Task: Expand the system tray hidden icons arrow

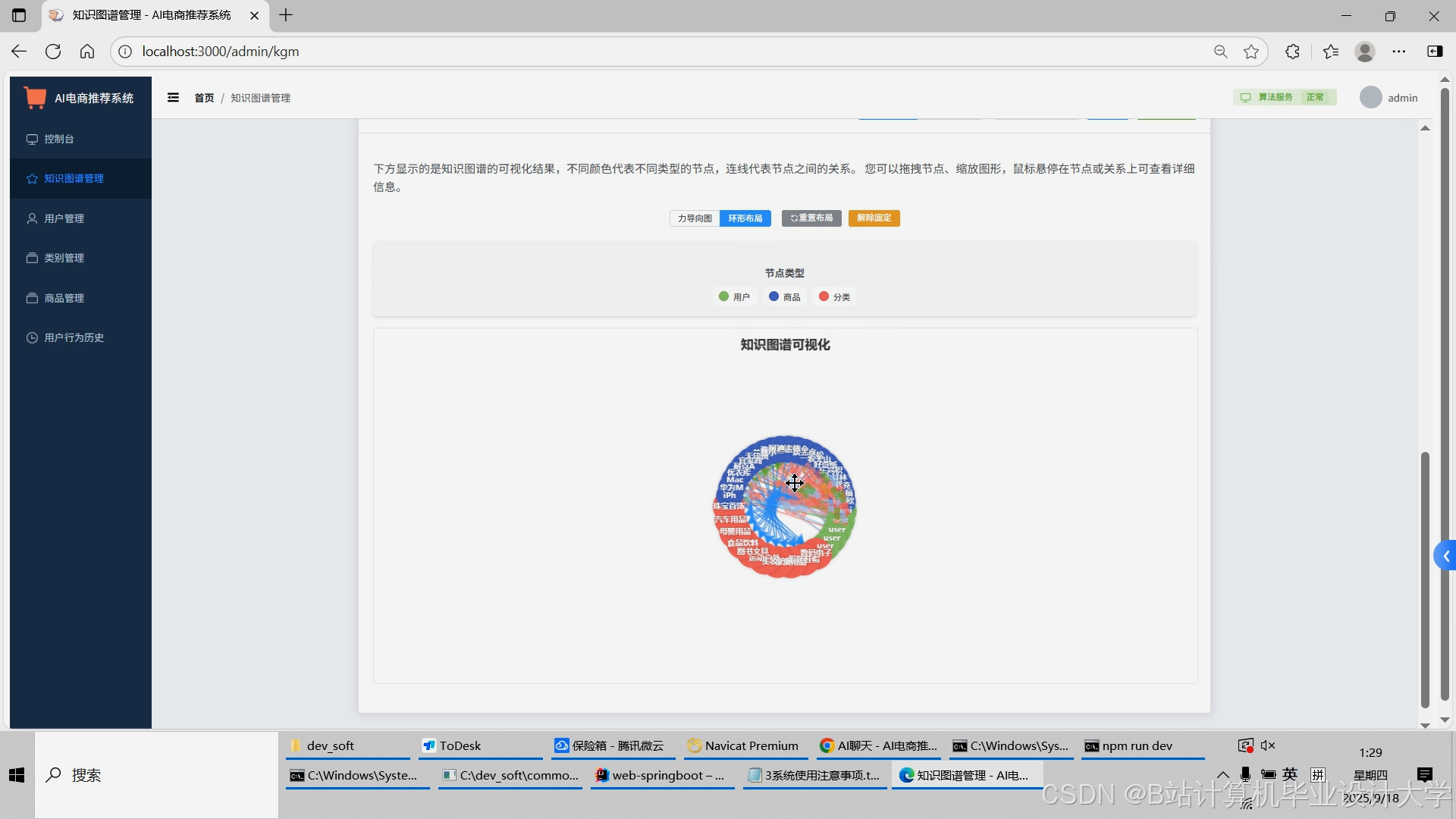Action: (1222, 775)
